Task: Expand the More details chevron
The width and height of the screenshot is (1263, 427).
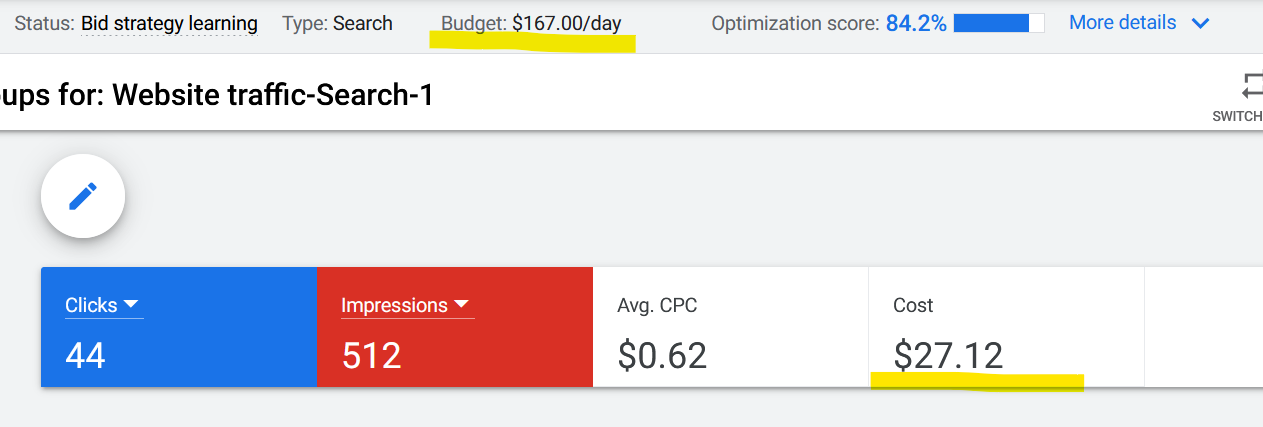Action: coord(1201,23)
